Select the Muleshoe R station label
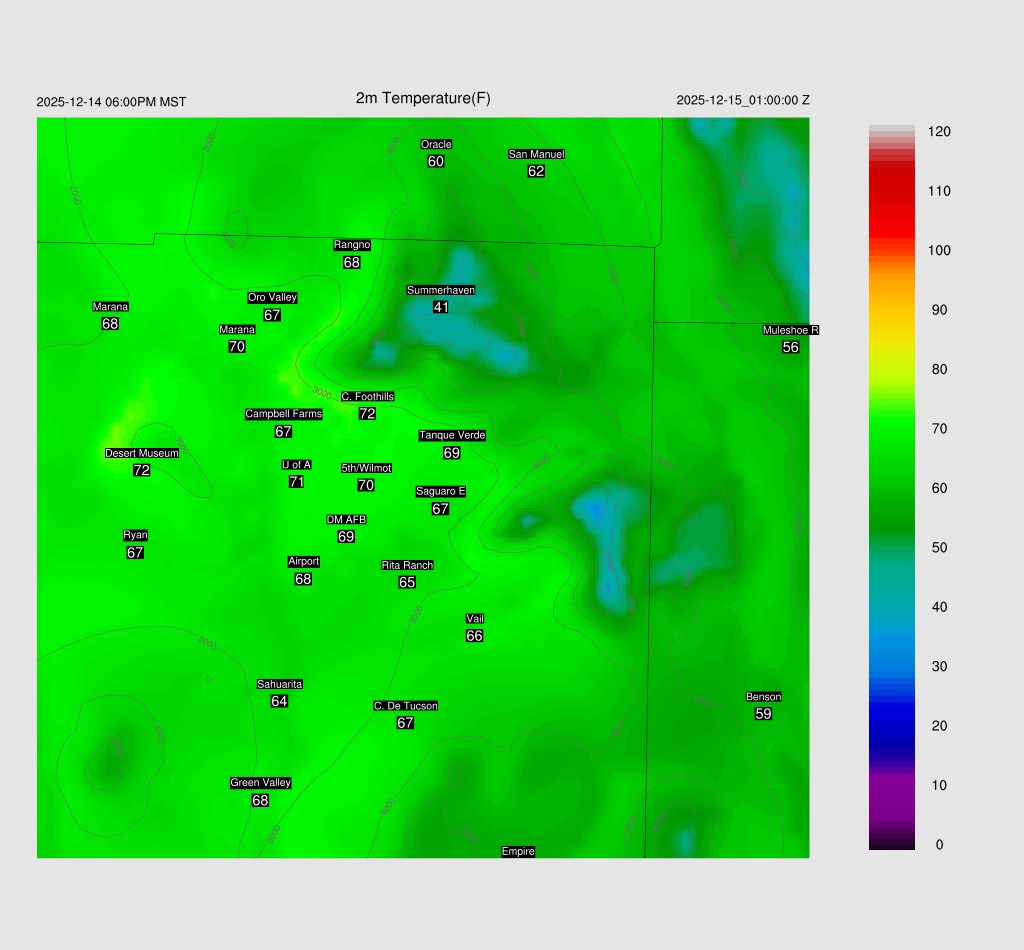The width and height of the screenshot is (1024, 950). tap(790, 330)
